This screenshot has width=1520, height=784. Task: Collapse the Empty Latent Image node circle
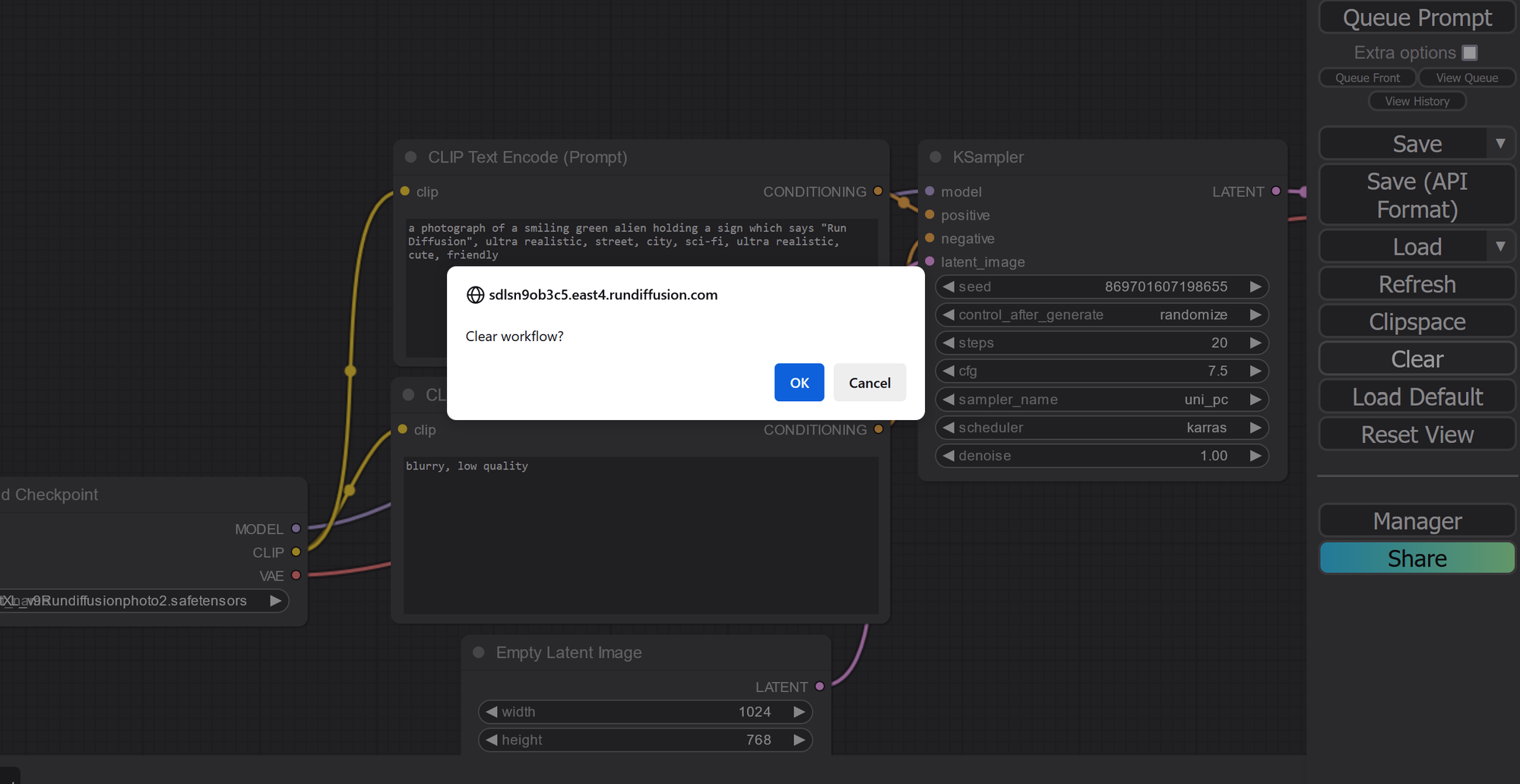tap(478, 652)
